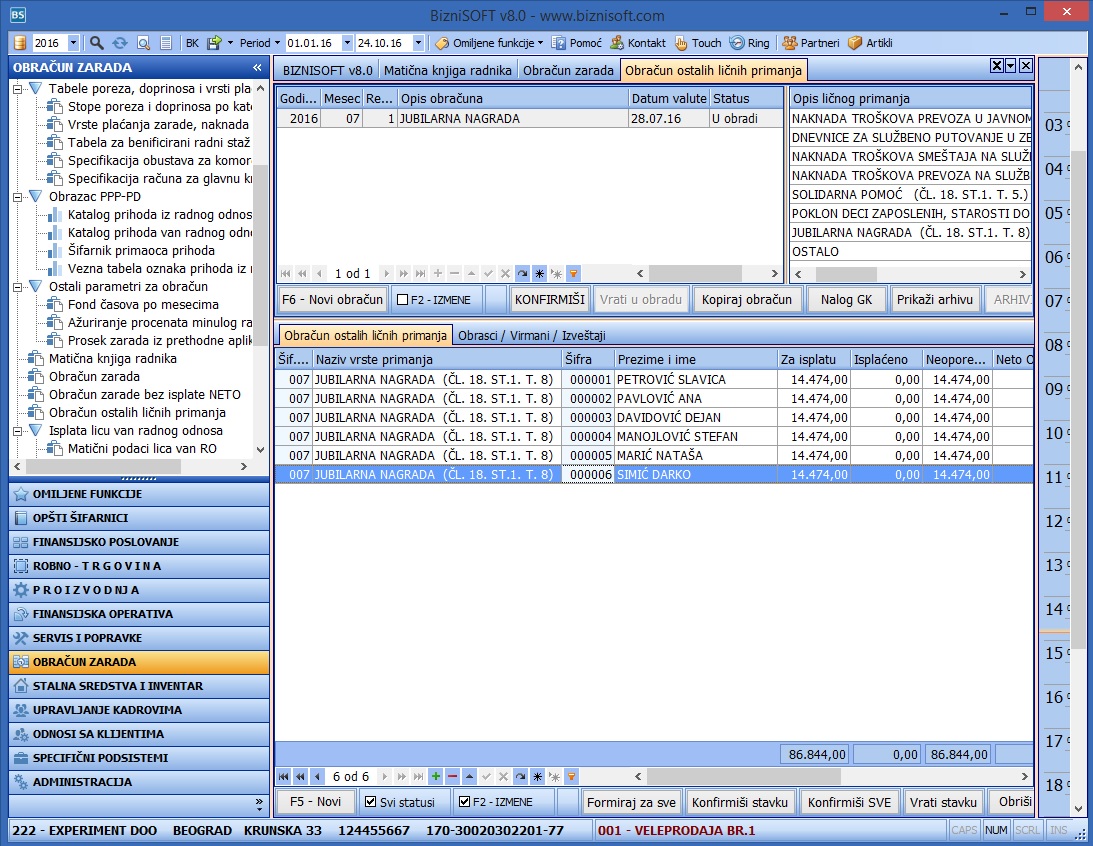The width and height of the screenshot is (1093, 846).
Task: Click red minus delete-record icon in lower navigator
Action: click(452, 776)
